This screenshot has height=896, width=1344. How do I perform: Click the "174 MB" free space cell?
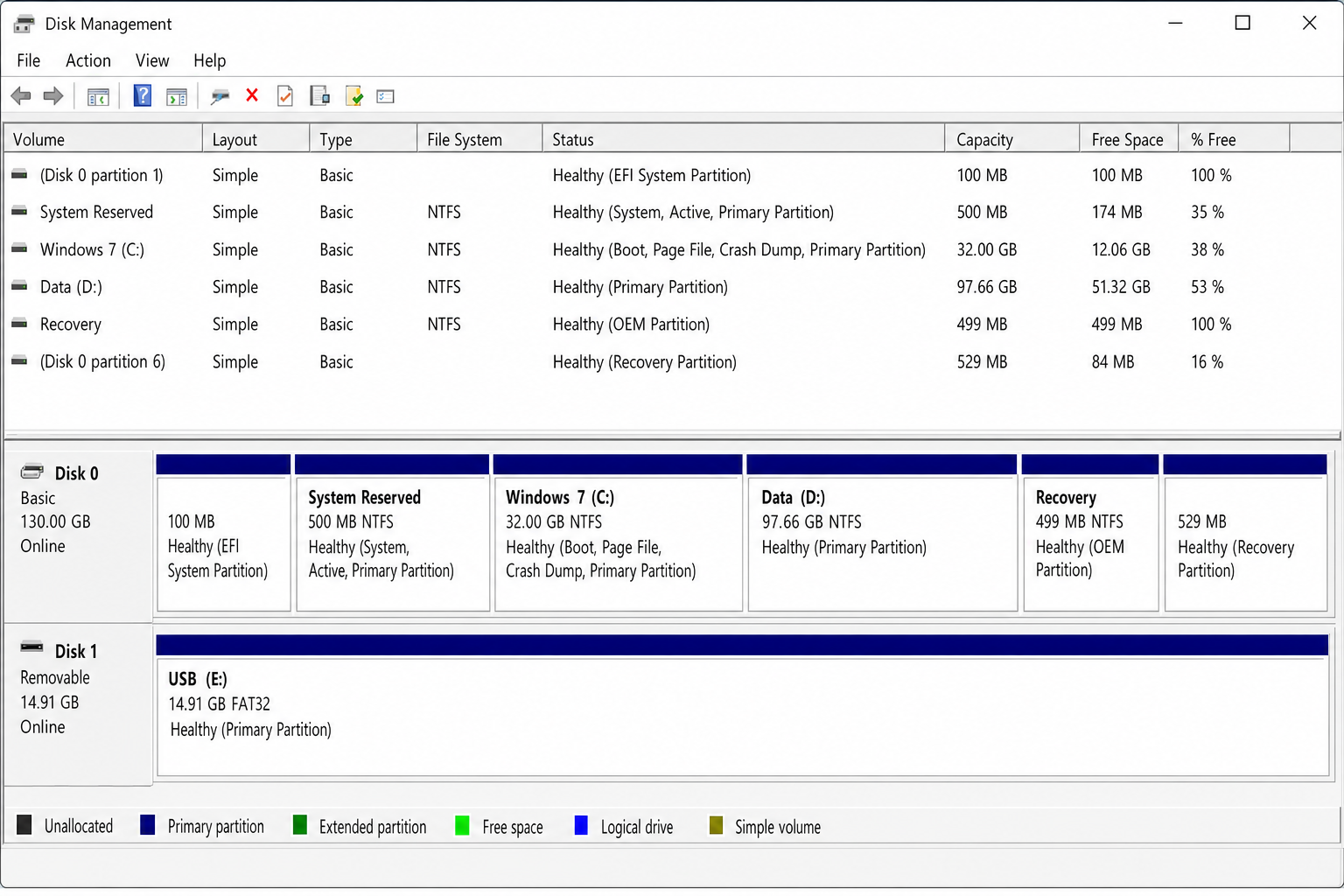pos(1116,212)
